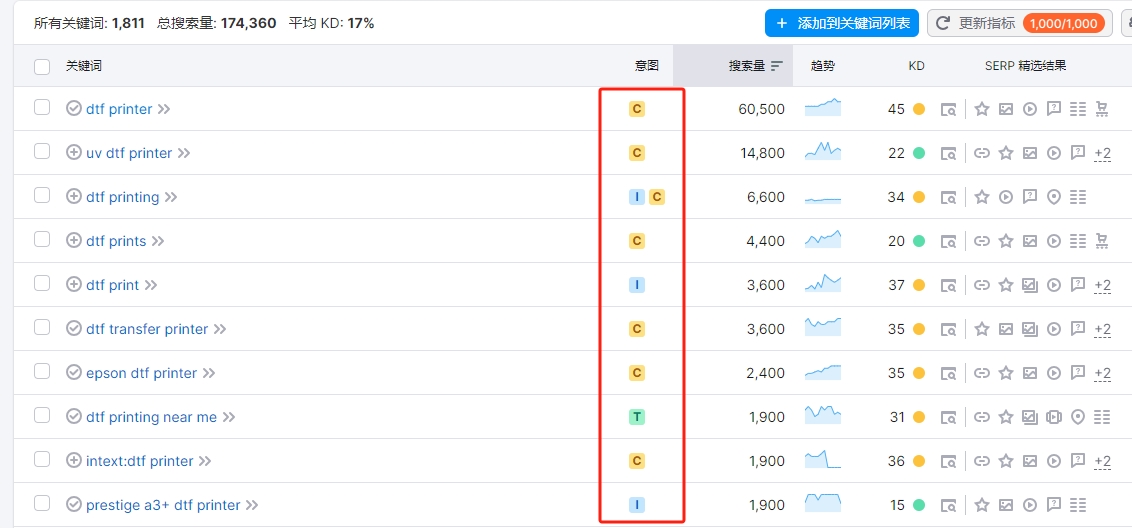
Task: Tick checkbox for dtf printing near me row
Action: click(x=42, y=416)
